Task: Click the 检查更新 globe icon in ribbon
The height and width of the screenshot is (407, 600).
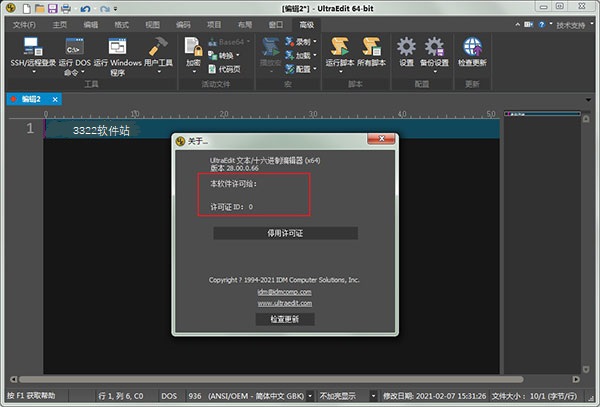Action: [x=472, y=46]
